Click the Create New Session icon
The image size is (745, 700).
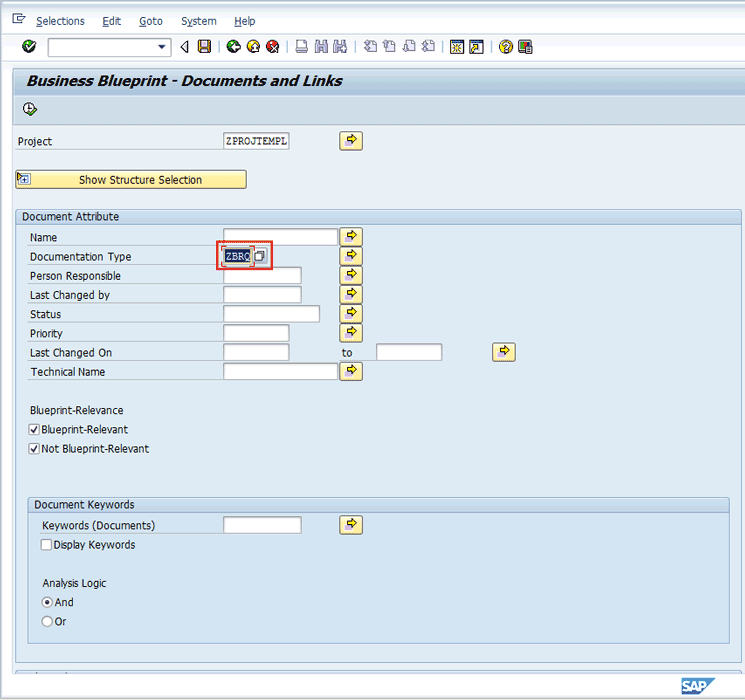(457, 47)
